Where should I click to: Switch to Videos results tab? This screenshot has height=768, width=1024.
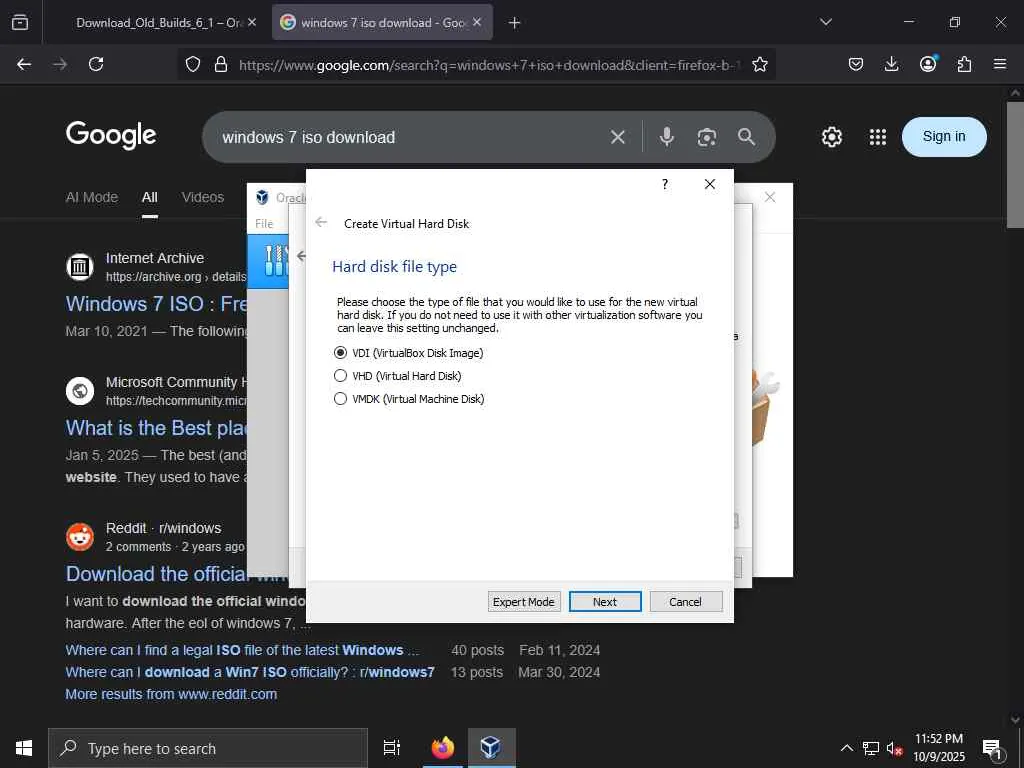pos(202,197)
